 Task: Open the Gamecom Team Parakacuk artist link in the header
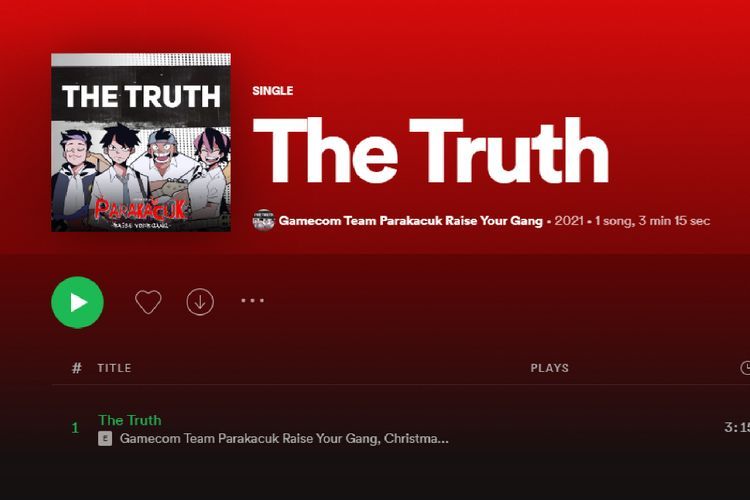[411, 221]
